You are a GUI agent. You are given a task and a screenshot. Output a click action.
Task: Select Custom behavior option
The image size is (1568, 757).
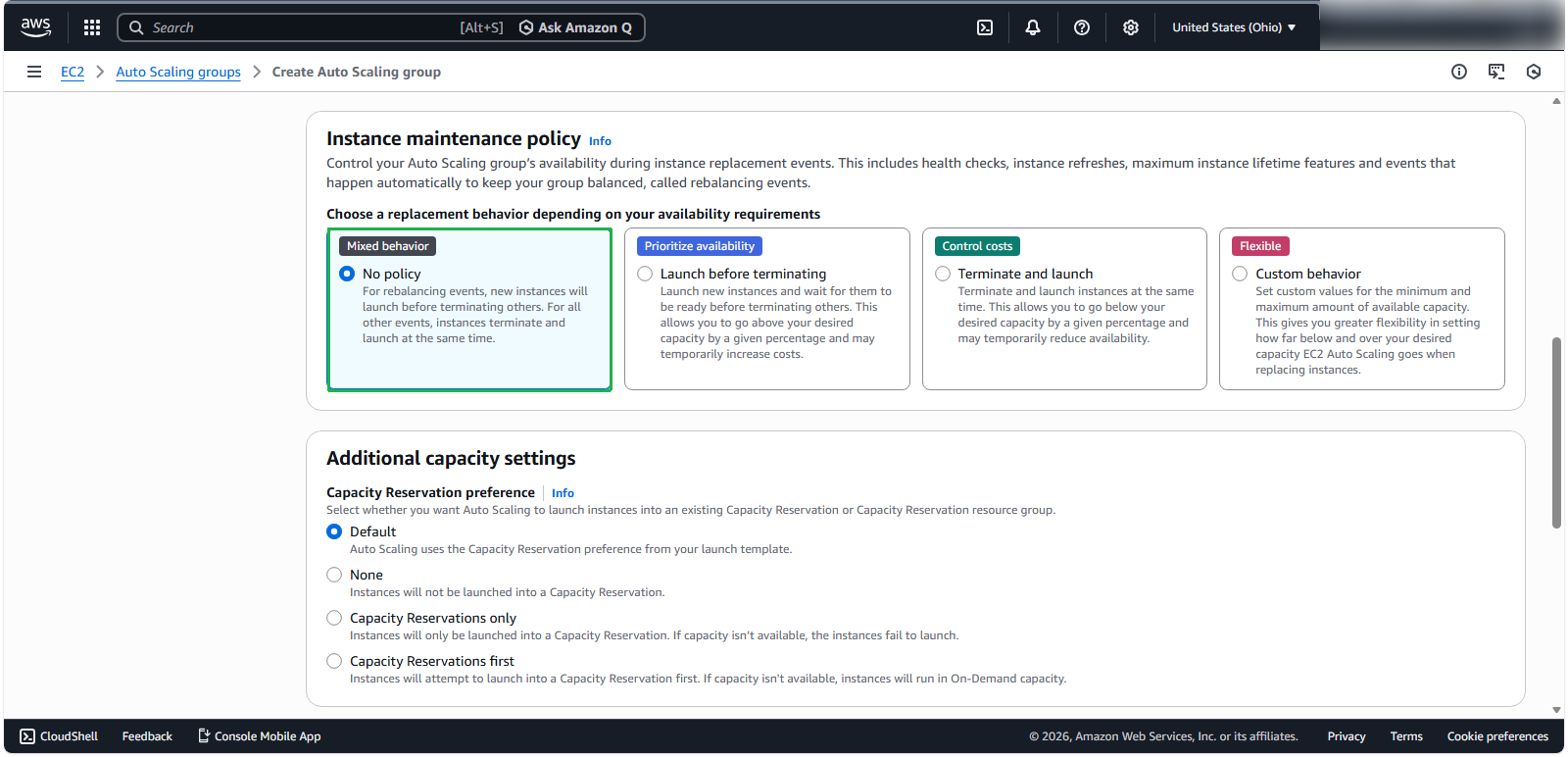(1240, 274)
